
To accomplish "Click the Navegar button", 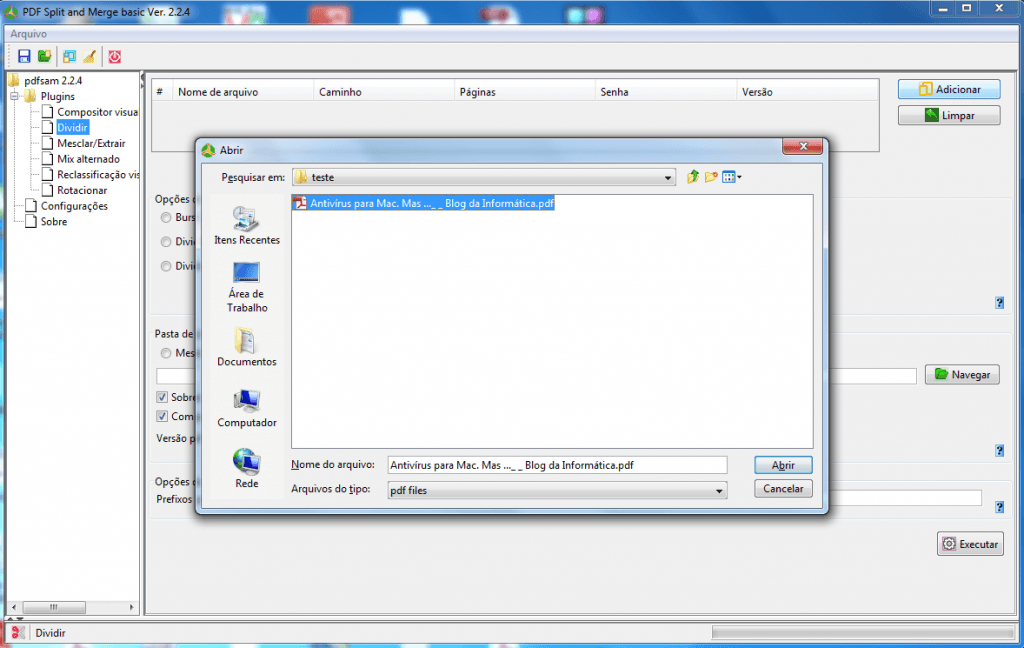I will [x=962, y=374].
